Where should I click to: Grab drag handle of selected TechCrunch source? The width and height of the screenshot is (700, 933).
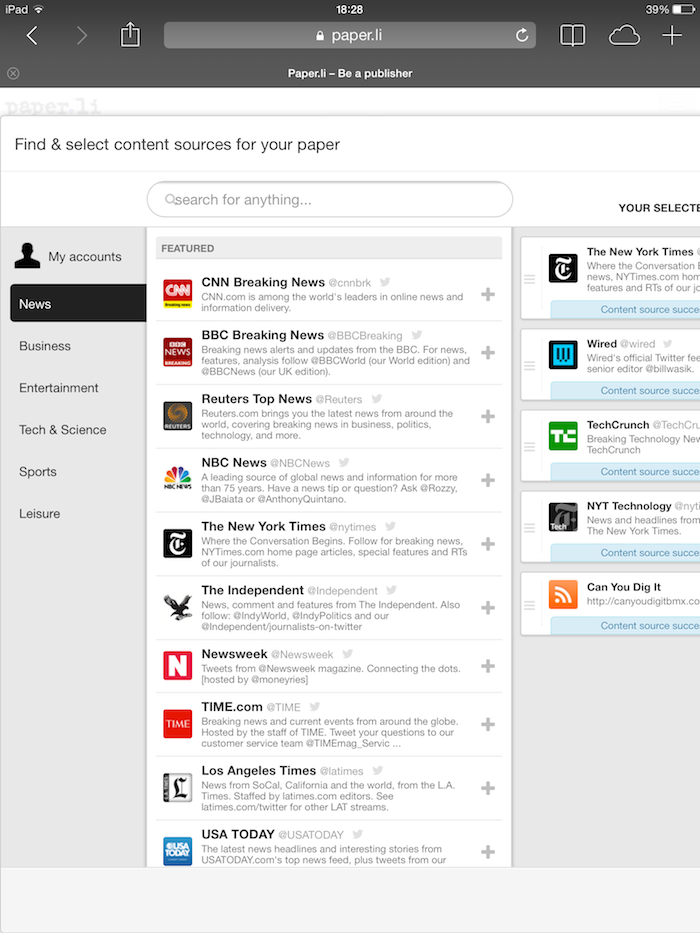pos(529,447)
